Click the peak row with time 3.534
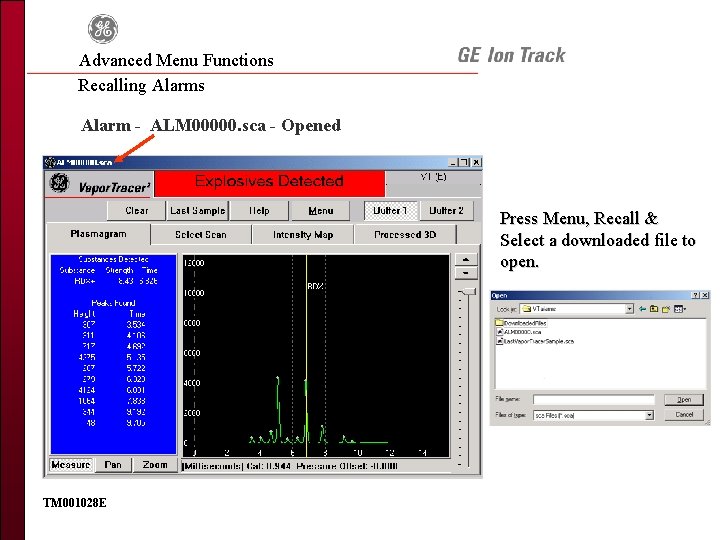The height and width of the screenshot is (540, 720). [x=112, y=325]
